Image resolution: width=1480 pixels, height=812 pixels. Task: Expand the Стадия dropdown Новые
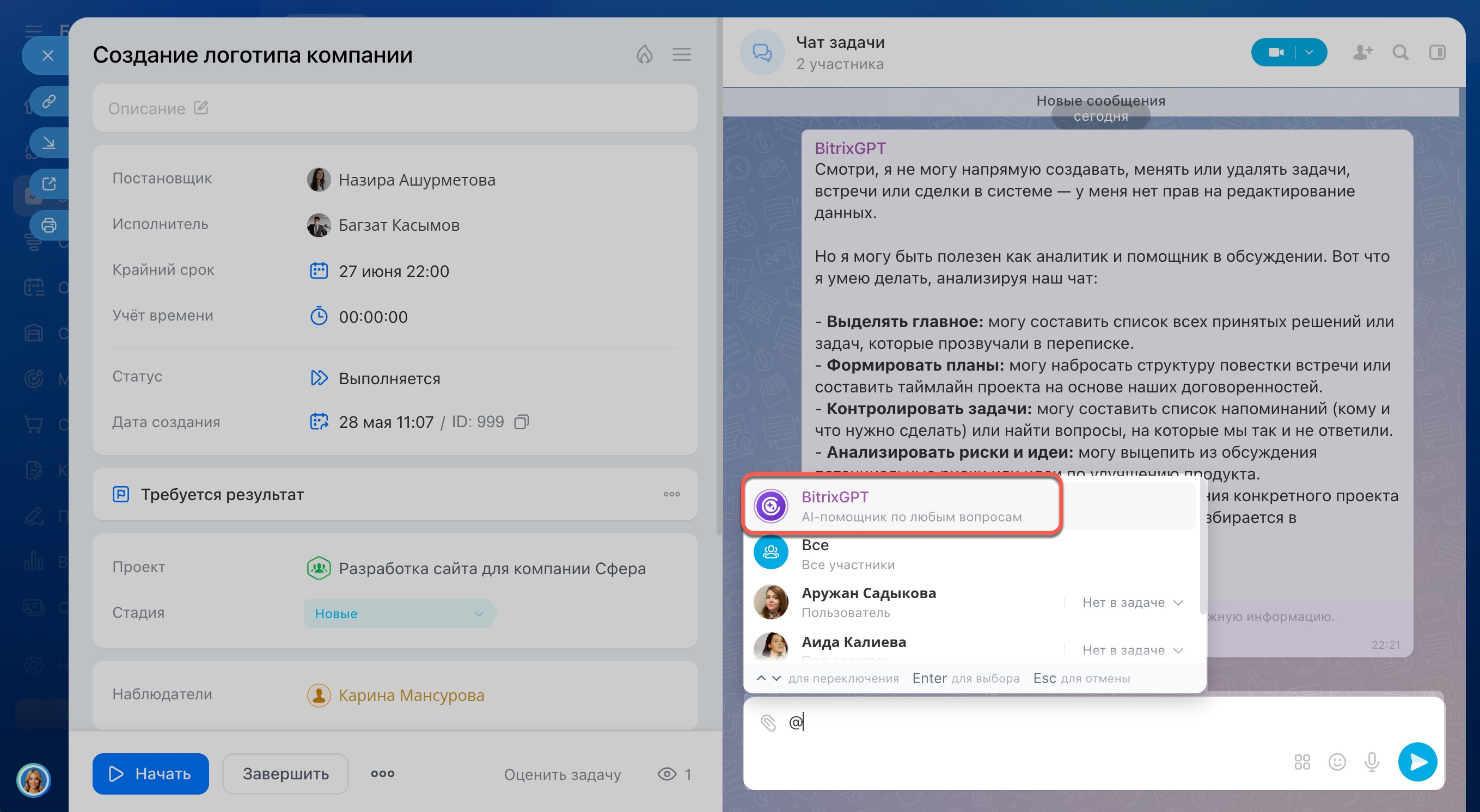[x=399, y=613]
